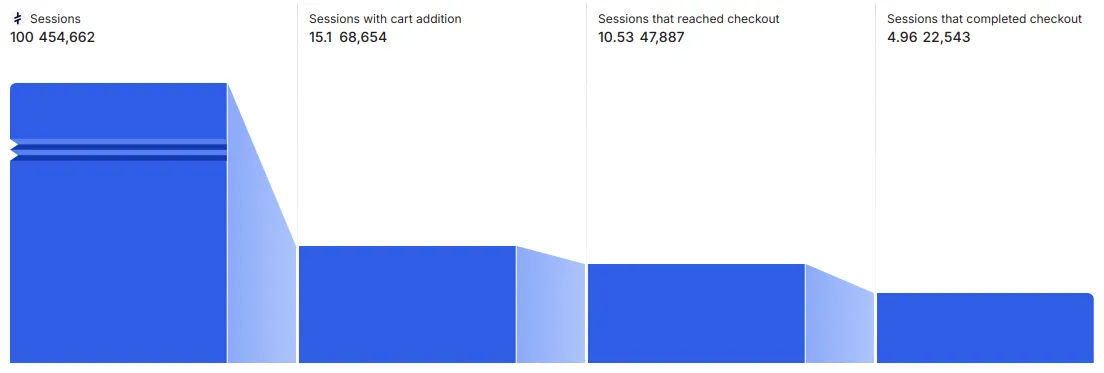This screenshot has height=373, width=1104.
Task: Click the 68,654 cart addition count
Action: coord(363,37)
